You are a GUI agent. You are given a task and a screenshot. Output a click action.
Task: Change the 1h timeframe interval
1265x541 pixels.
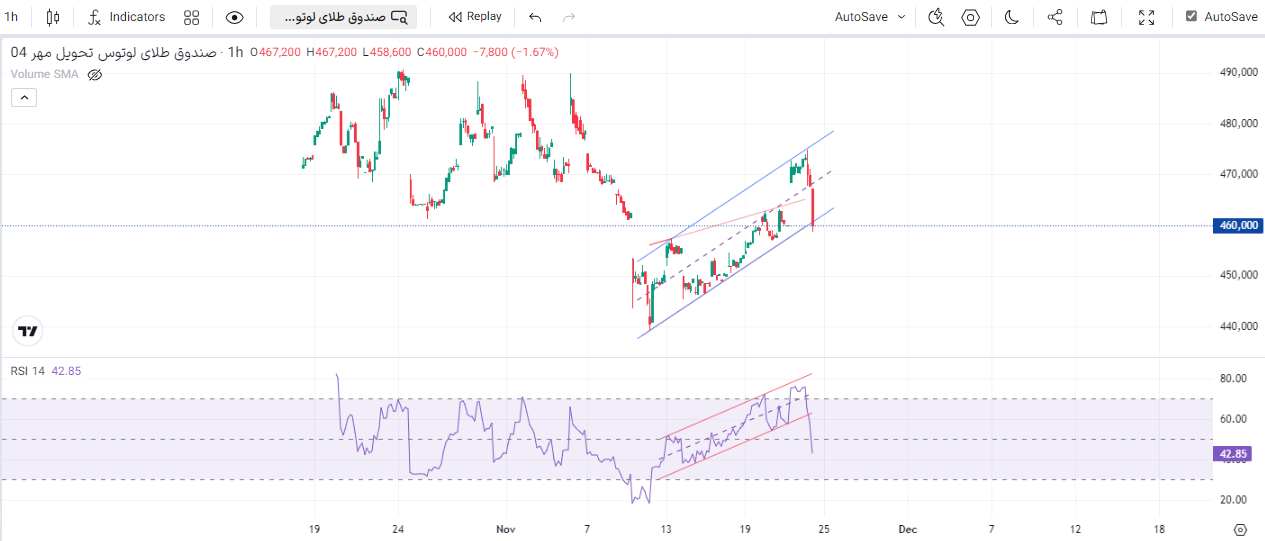(11, 17)
